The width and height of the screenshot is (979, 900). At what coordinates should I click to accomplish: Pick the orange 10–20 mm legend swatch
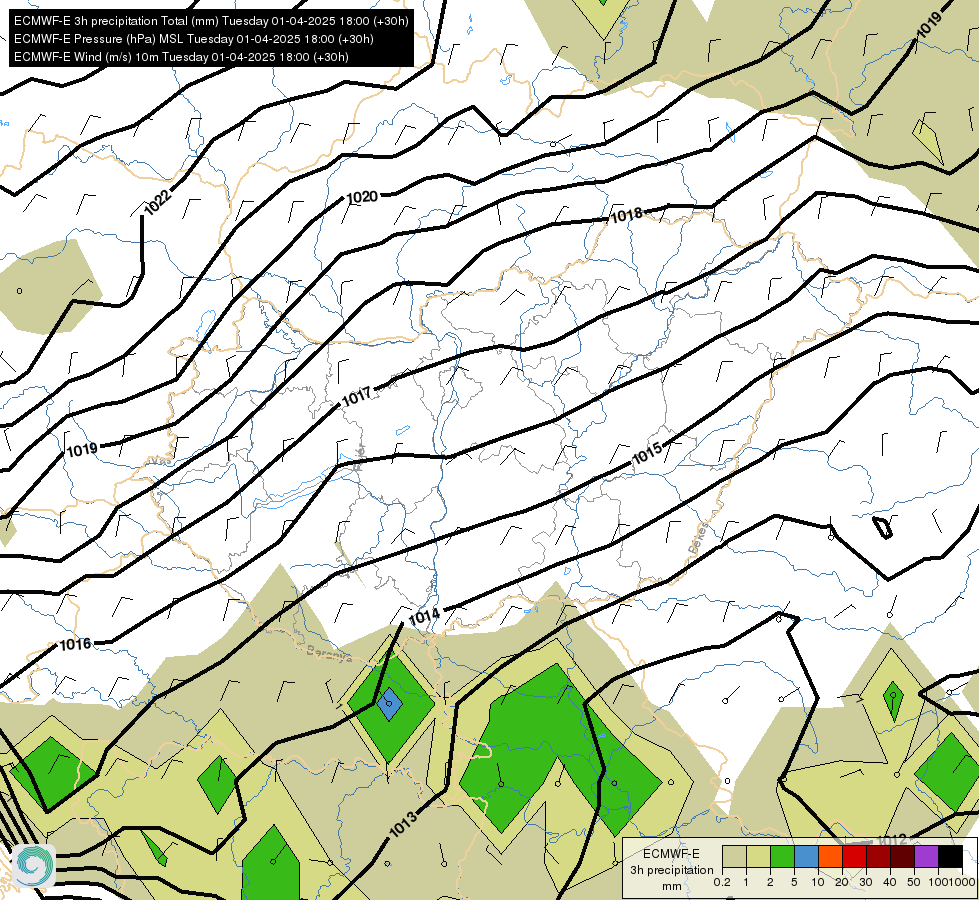[x=830, y=856]
